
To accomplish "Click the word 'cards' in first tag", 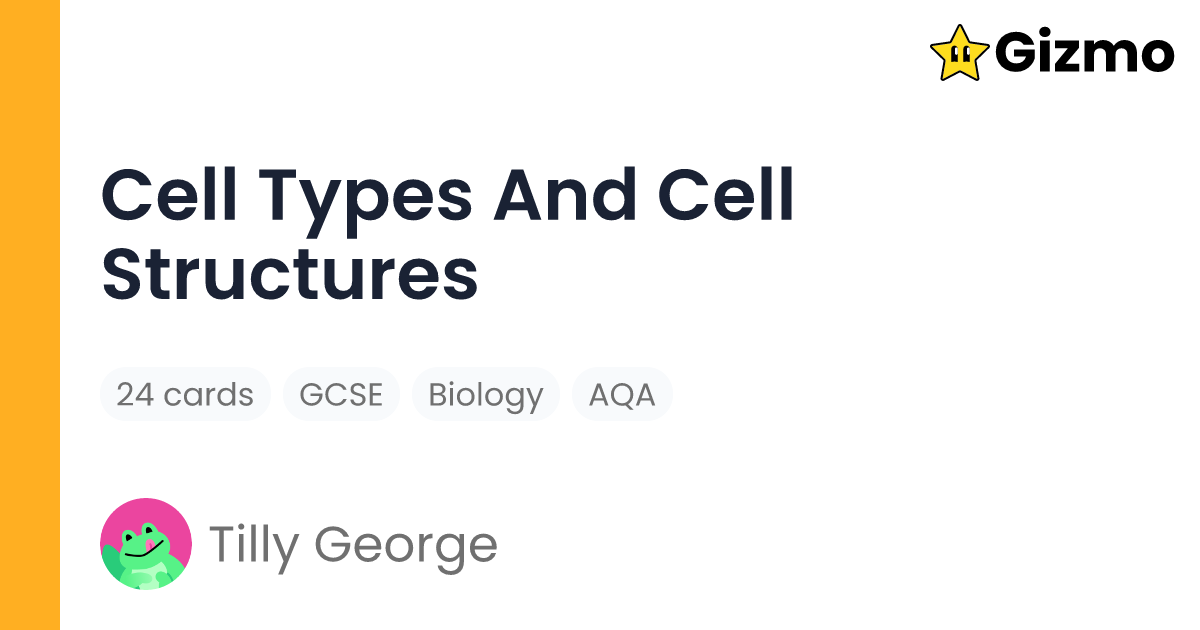I will [208, 395].
